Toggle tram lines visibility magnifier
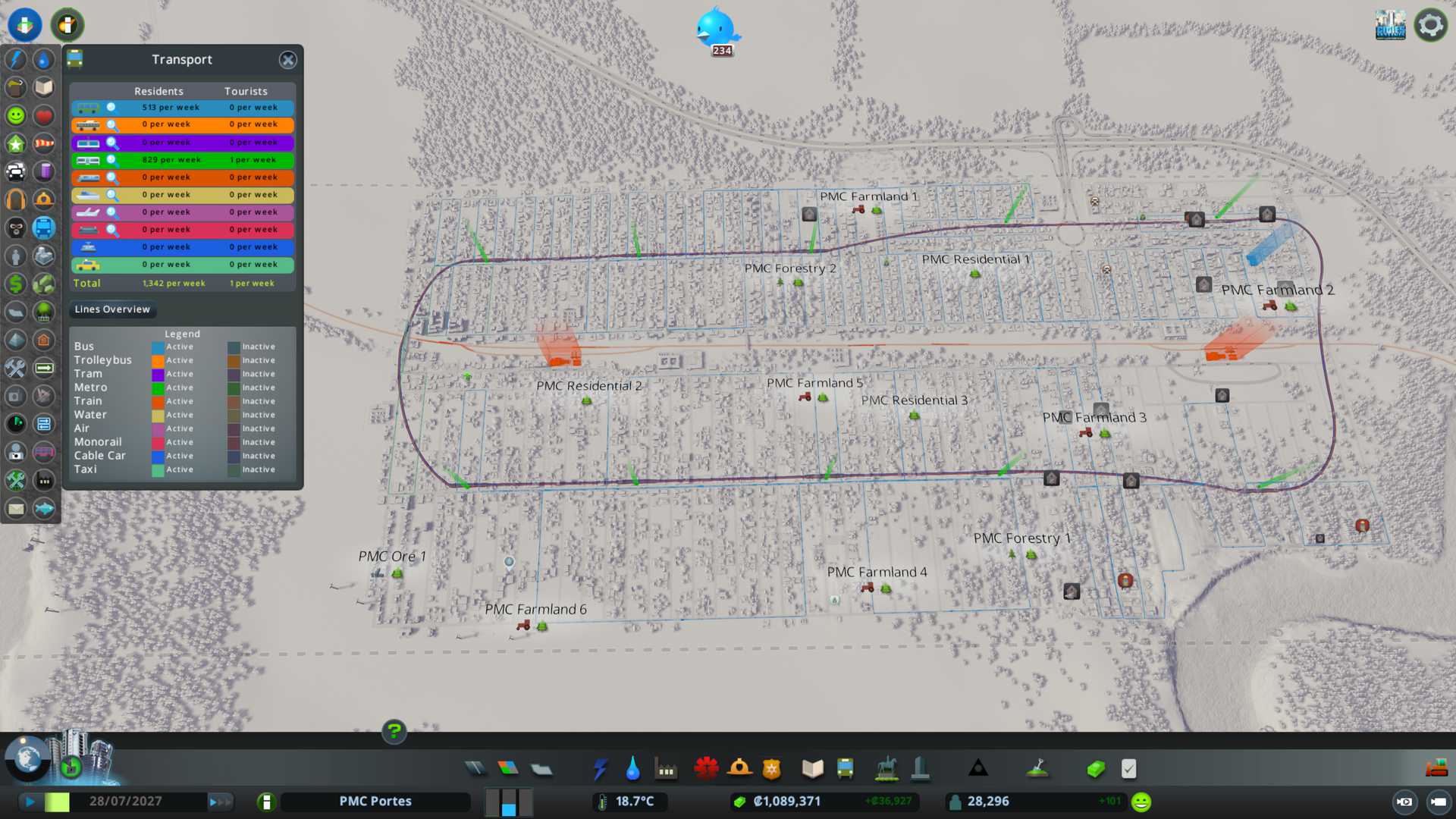 111,143
